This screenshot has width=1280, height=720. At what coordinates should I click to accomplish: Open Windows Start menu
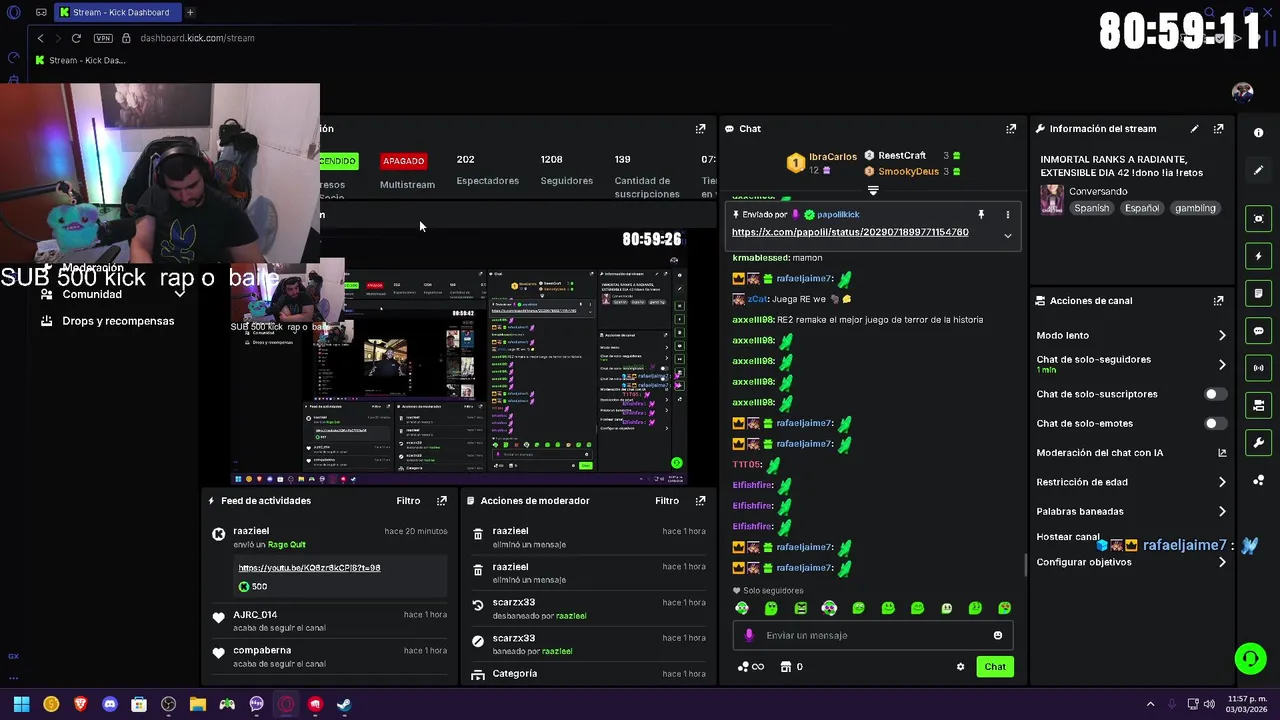[x=21, y=704]
